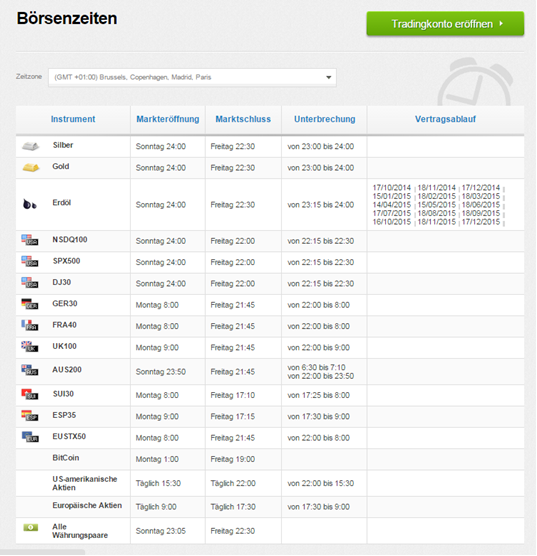Select the AUS200 instrument name
Screen dimensions: 537x556
(67, 369)
